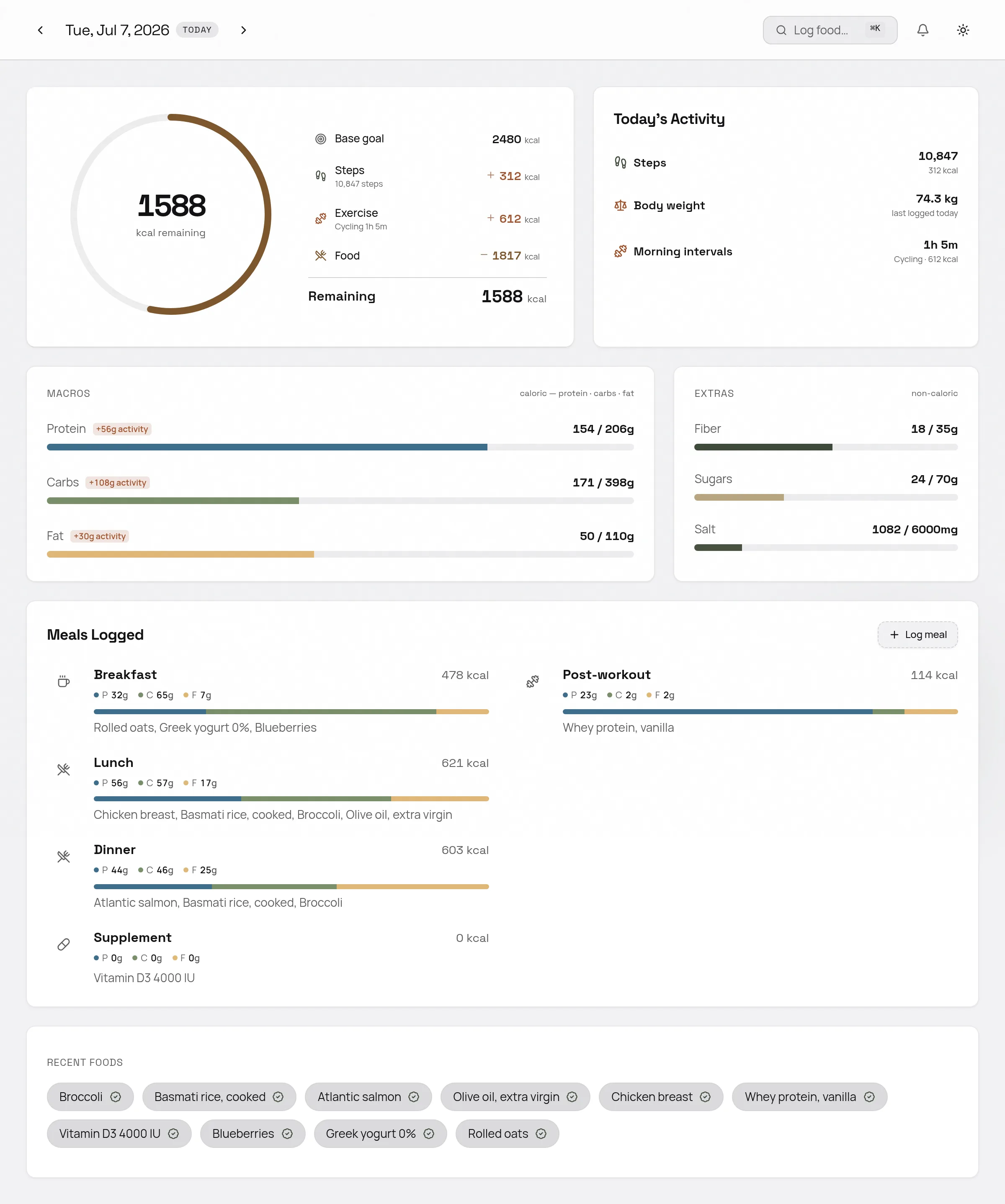This screenshot has height=1204, width=1005.
Task: Click the ⌘K shortcut badge
Action: pyautogui.click(x=875, y=28)
